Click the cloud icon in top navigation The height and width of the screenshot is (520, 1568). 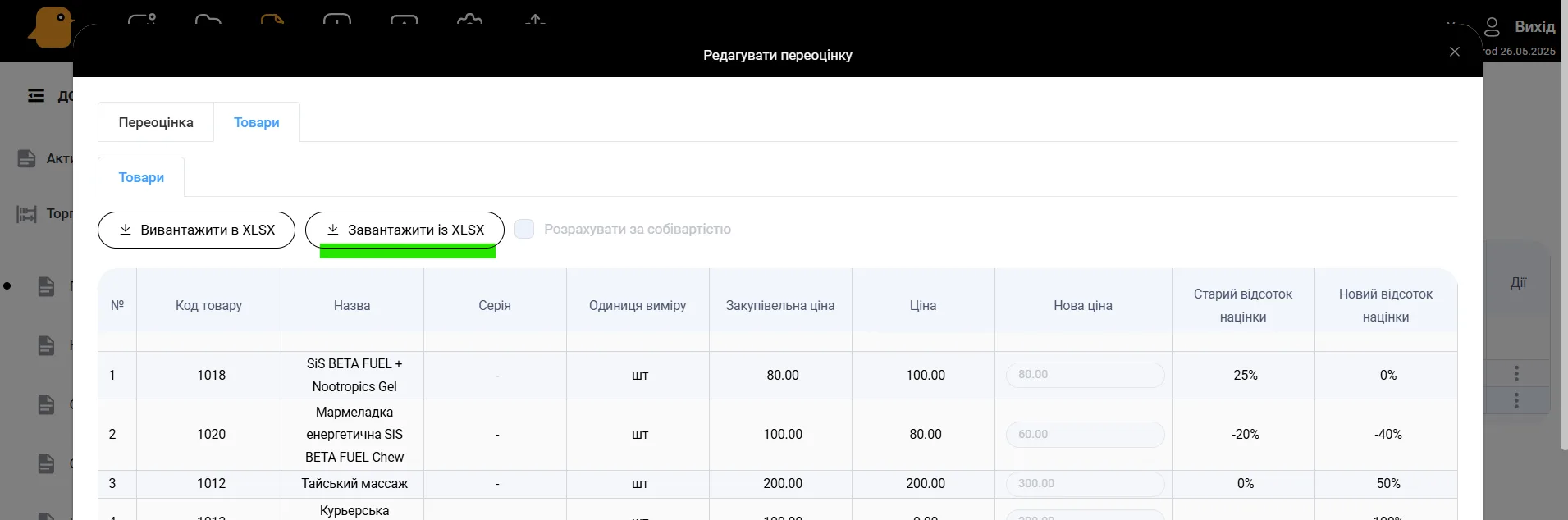click(x=469, y=19)
